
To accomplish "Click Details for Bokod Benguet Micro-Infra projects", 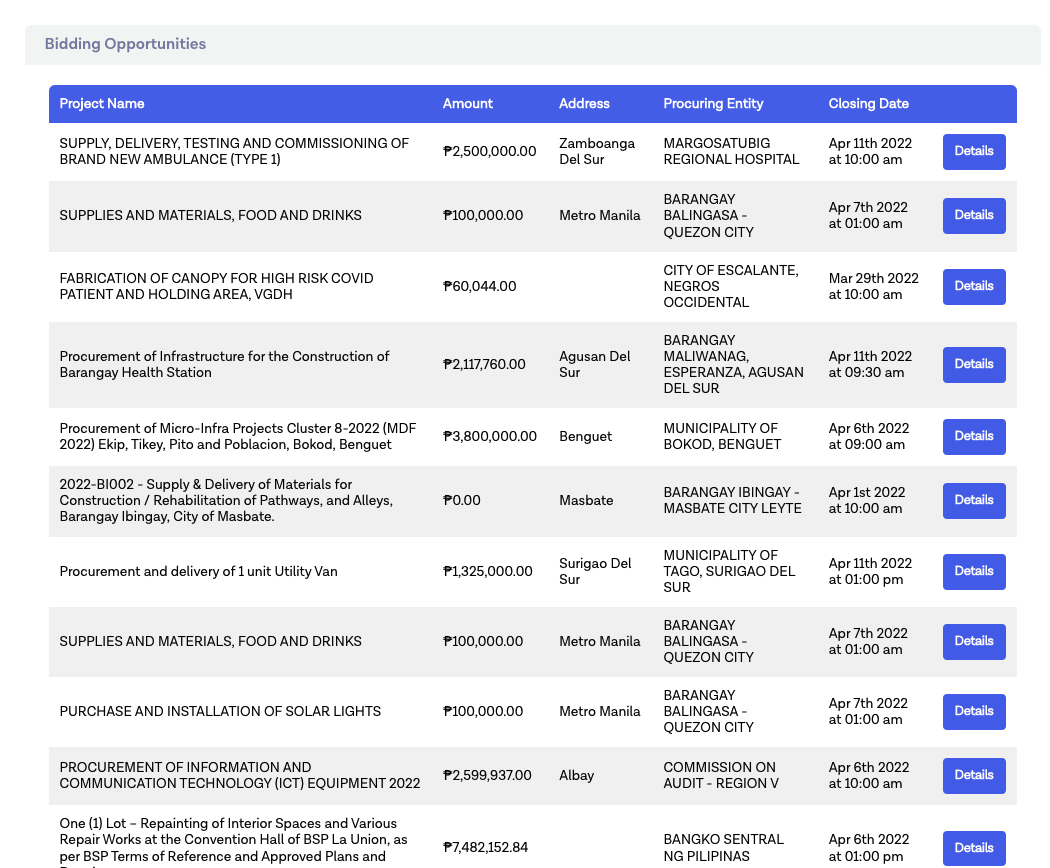I will pyautogui.click(x=973, y=437).
